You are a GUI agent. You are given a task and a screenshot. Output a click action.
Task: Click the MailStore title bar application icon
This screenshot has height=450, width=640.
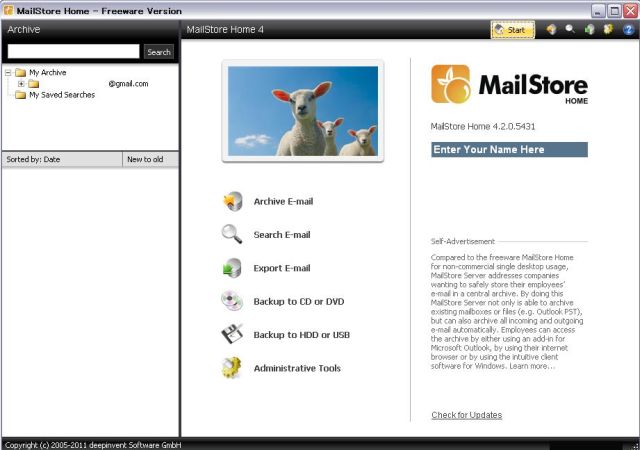click(x=8, y=11)
